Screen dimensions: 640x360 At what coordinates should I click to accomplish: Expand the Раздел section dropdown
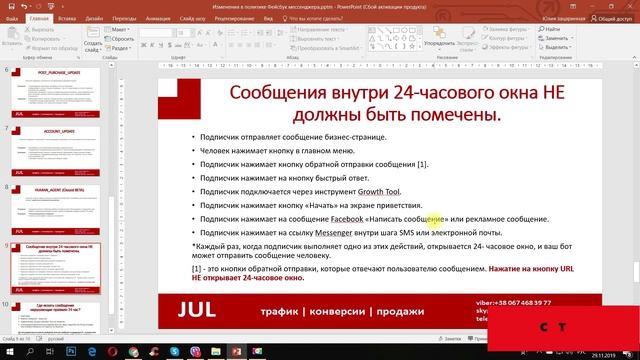(x=118, y=48)
